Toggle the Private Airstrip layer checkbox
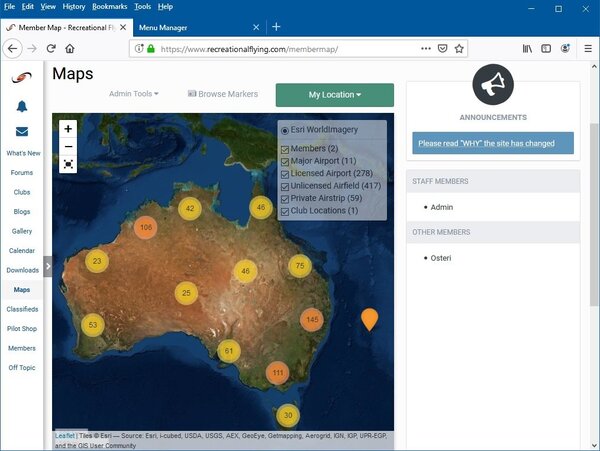 285,198
